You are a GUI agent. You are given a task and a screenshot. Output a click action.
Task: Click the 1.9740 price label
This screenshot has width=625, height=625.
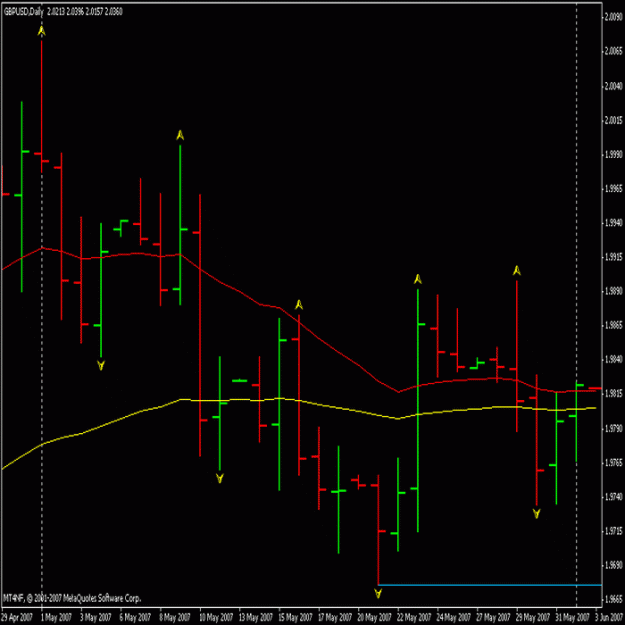(614, 497)
